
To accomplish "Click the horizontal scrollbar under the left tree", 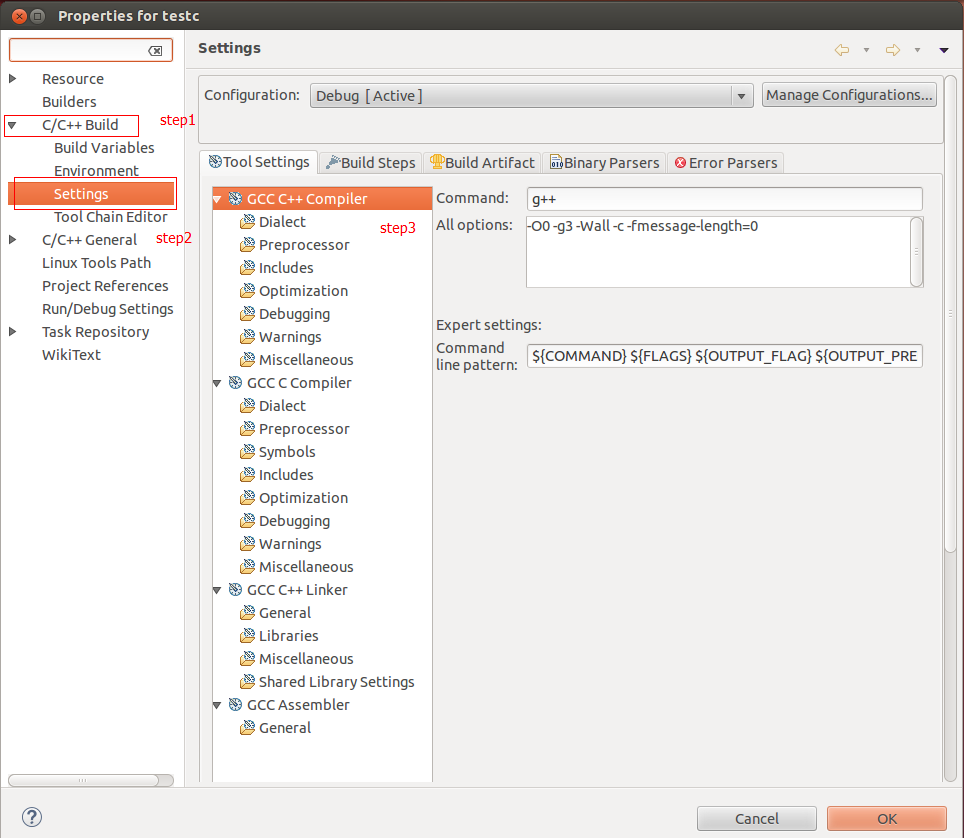I will point(90,780).
